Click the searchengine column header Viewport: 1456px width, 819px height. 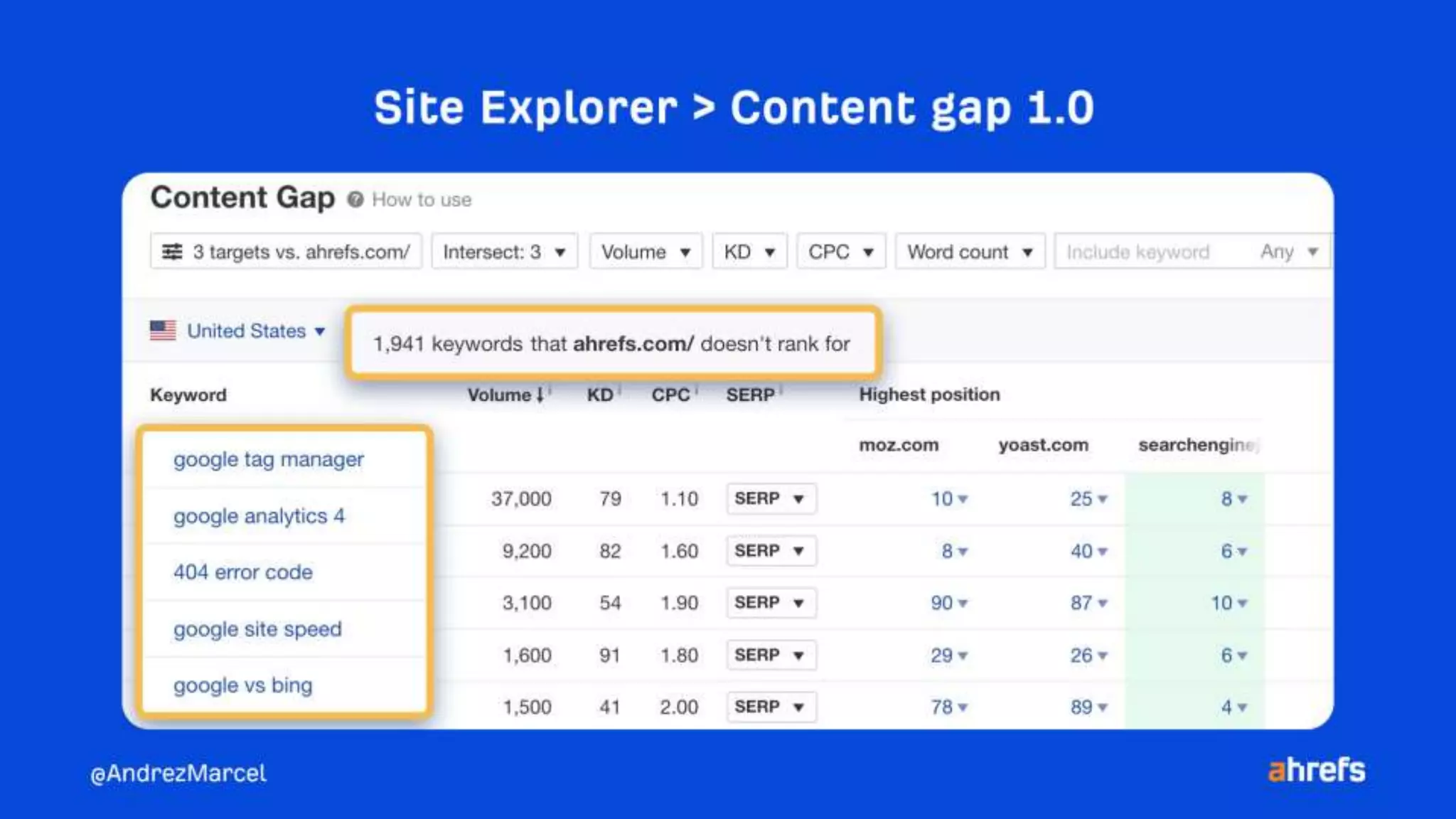coord(1198,445)
